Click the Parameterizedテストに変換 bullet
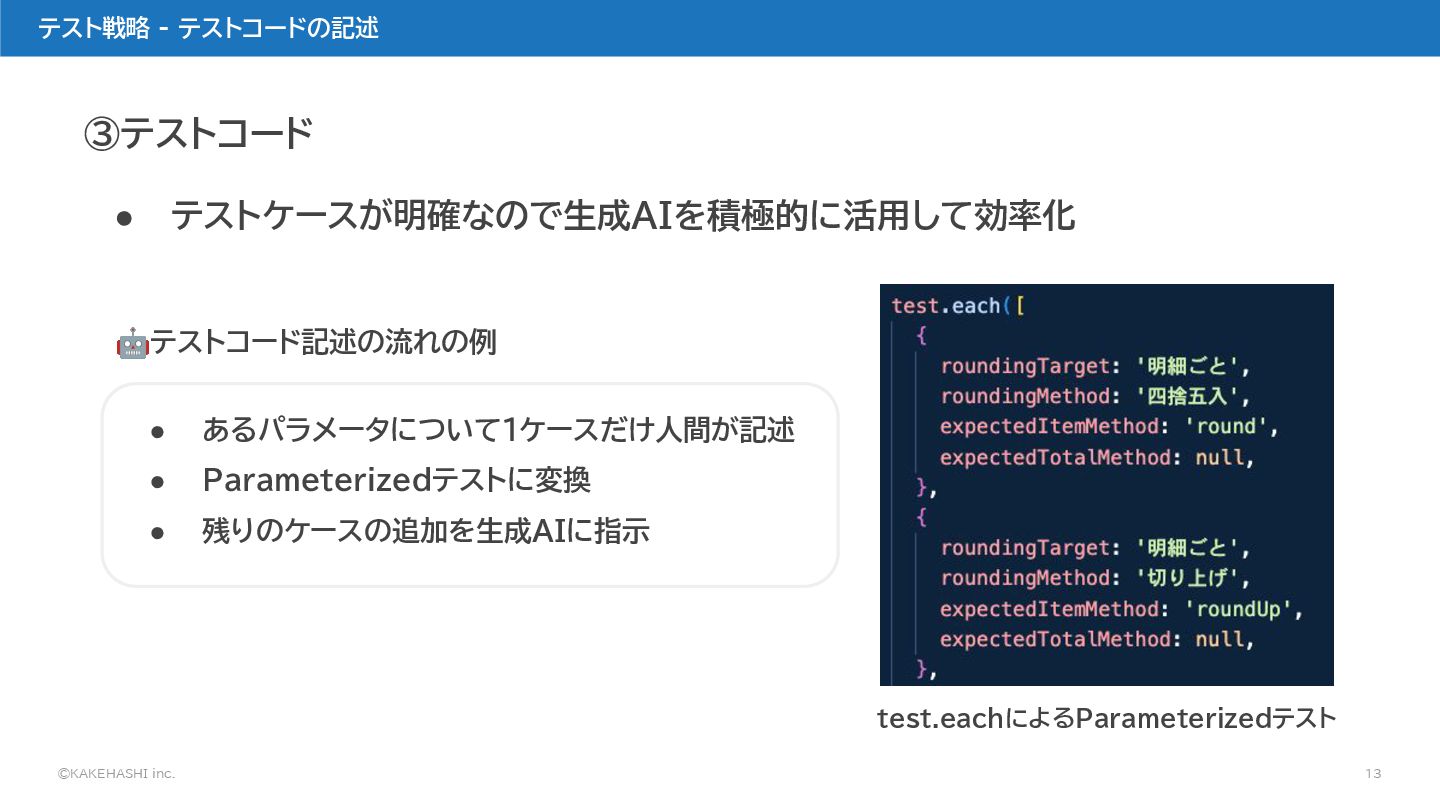Image resolution: width=1440 pixels, height=810 pixels. point(396,480)
